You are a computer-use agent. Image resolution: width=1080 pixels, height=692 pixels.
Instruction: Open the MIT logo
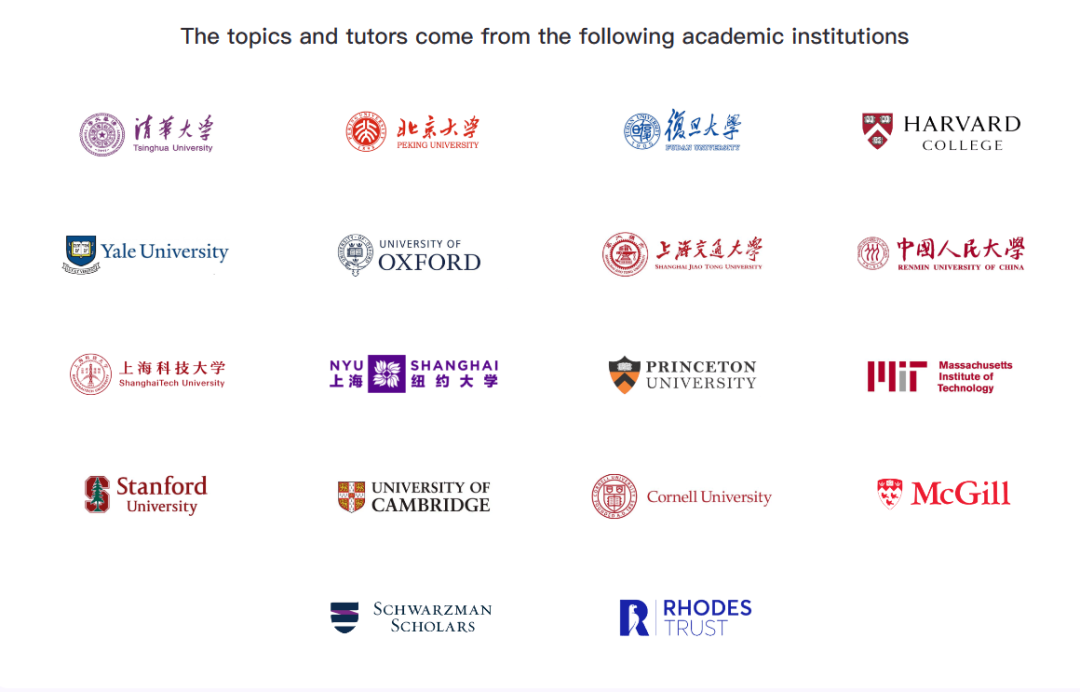tap(939, 376)
